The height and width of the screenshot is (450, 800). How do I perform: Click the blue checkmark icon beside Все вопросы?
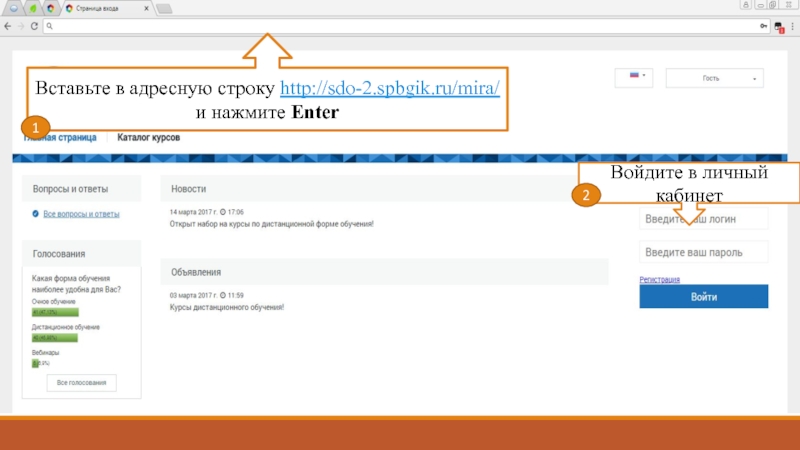coord(36,214)
